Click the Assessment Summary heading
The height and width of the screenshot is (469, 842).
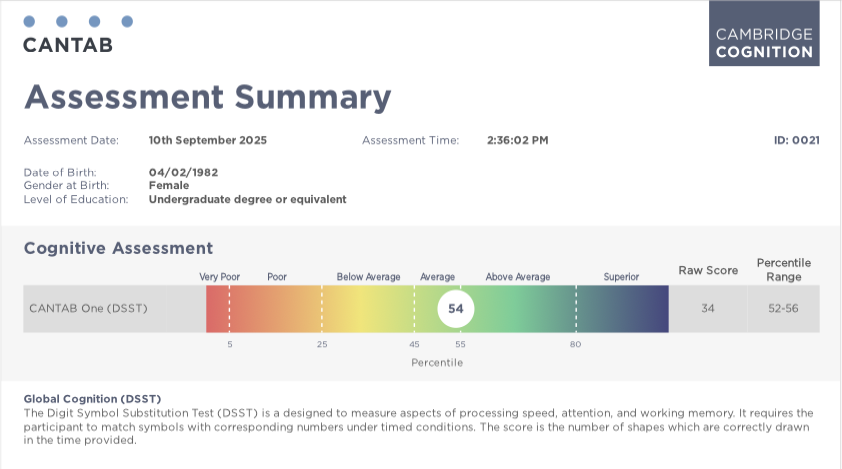click(208, 97)
